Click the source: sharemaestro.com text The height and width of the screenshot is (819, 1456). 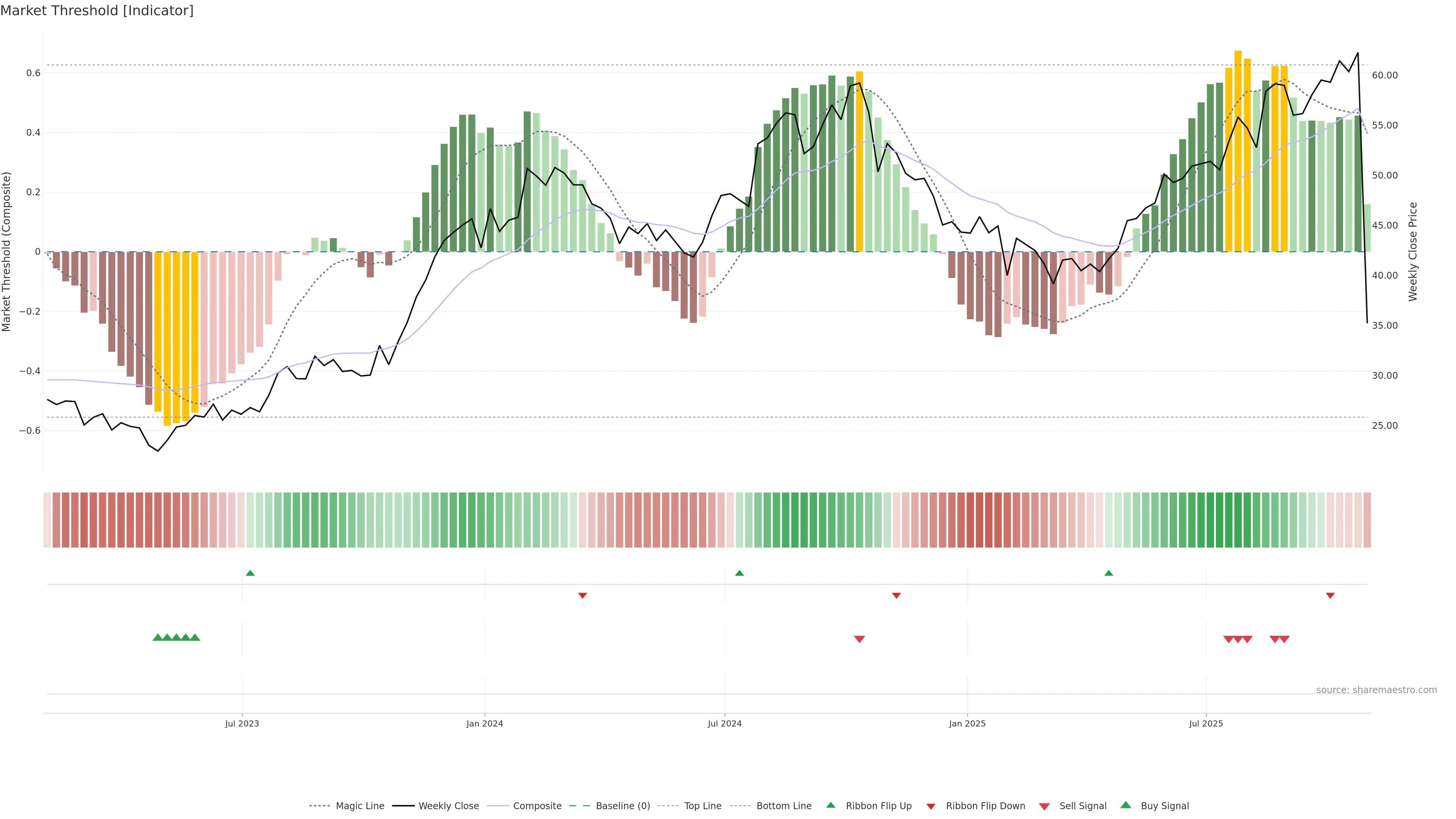(1376, 690)
